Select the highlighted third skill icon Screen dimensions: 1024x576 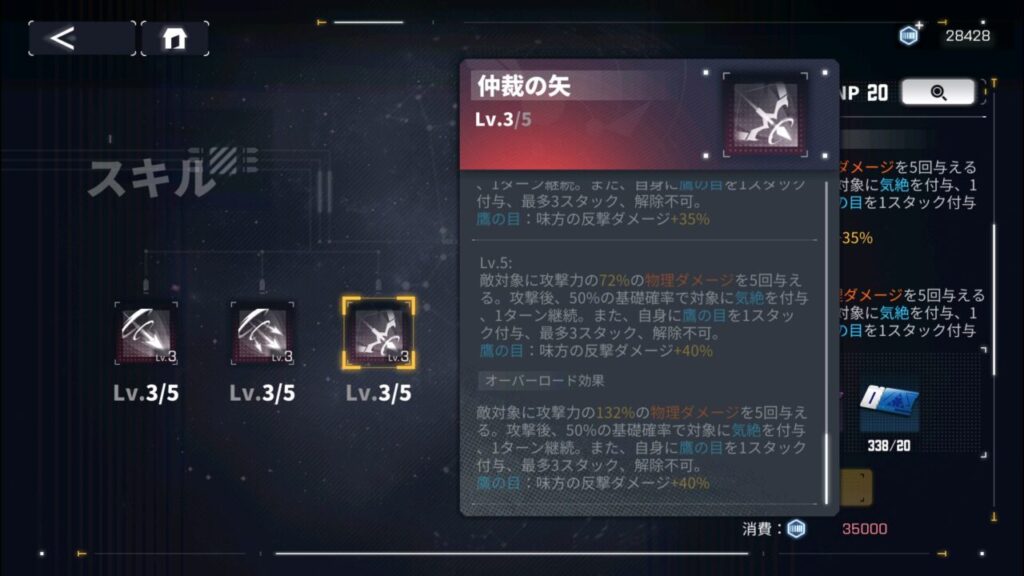(378, 333)
